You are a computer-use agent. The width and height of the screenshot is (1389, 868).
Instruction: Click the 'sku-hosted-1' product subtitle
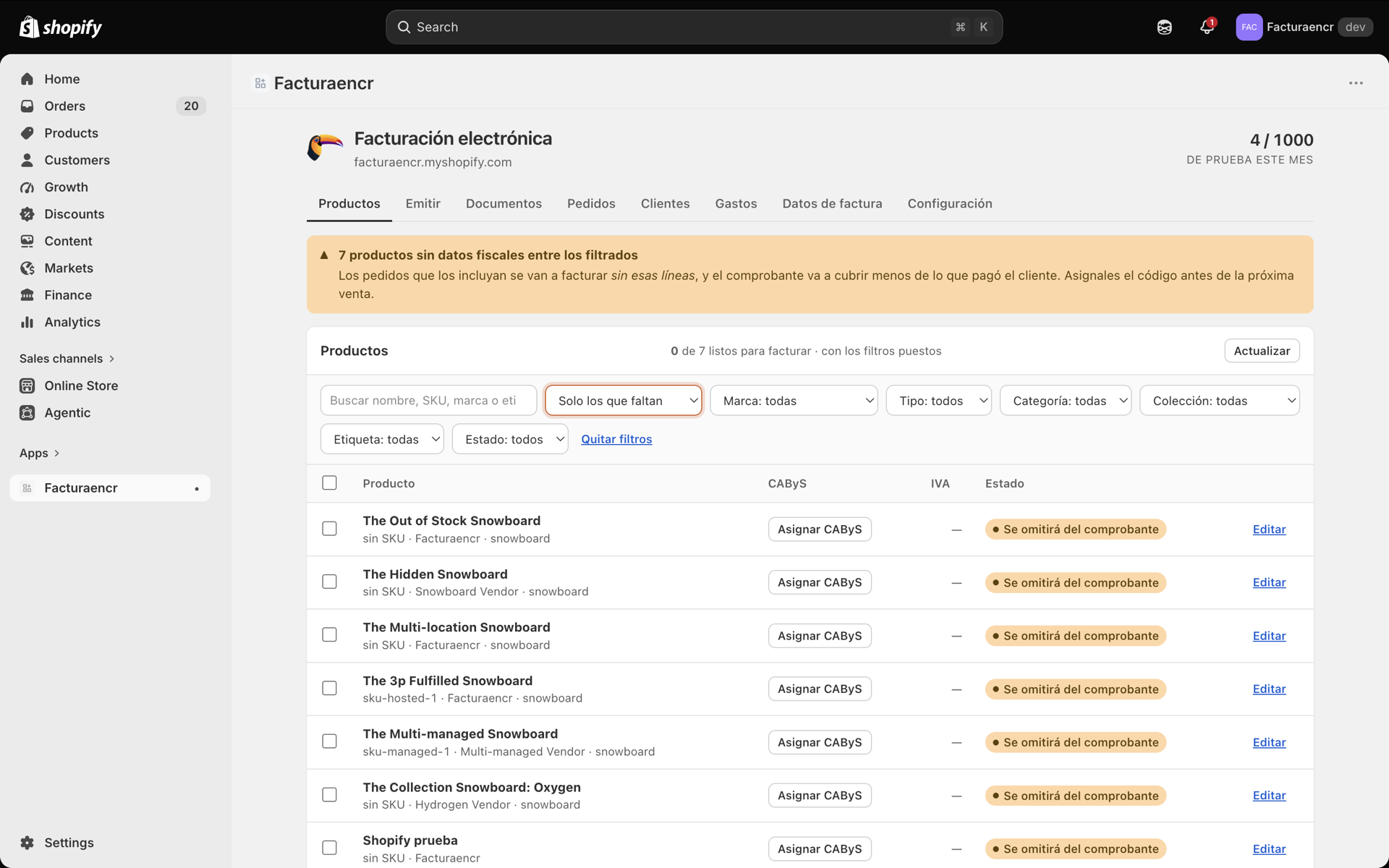coord(399,698)
